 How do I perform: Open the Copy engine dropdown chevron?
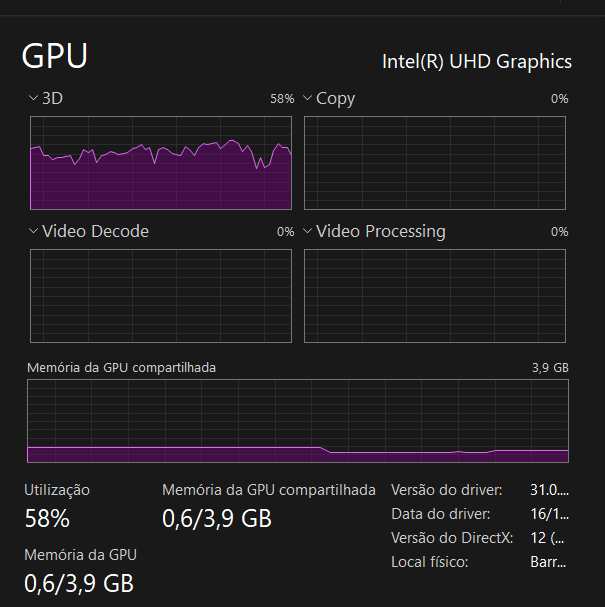coord(308,99)
